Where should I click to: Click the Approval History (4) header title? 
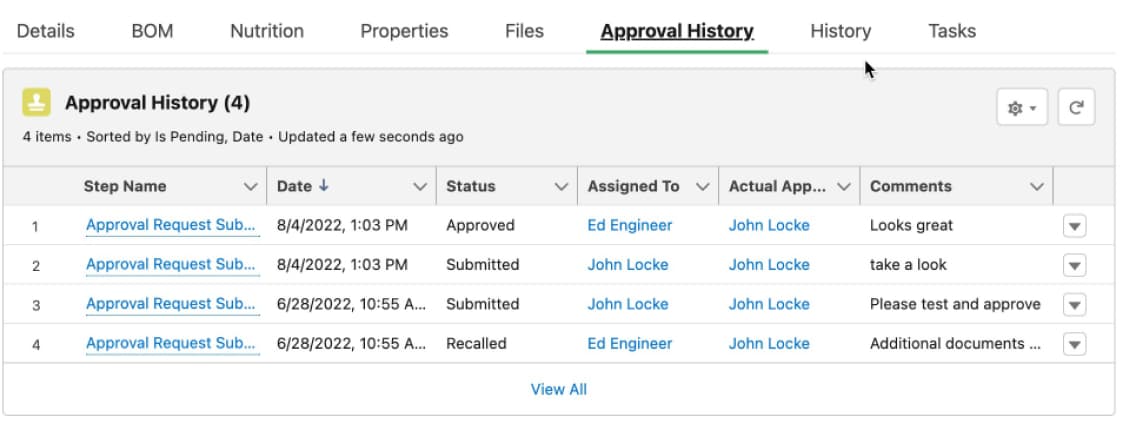point(157,103)
